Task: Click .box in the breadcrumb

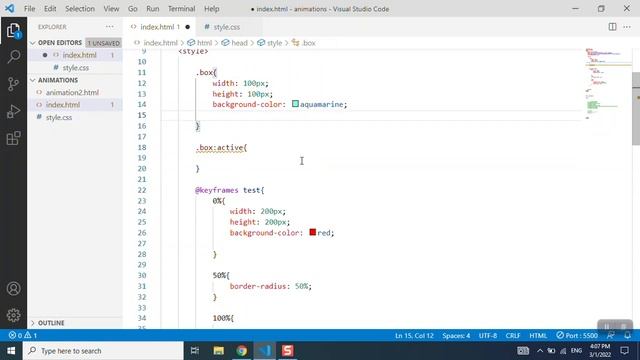Action: click(309, 43)
